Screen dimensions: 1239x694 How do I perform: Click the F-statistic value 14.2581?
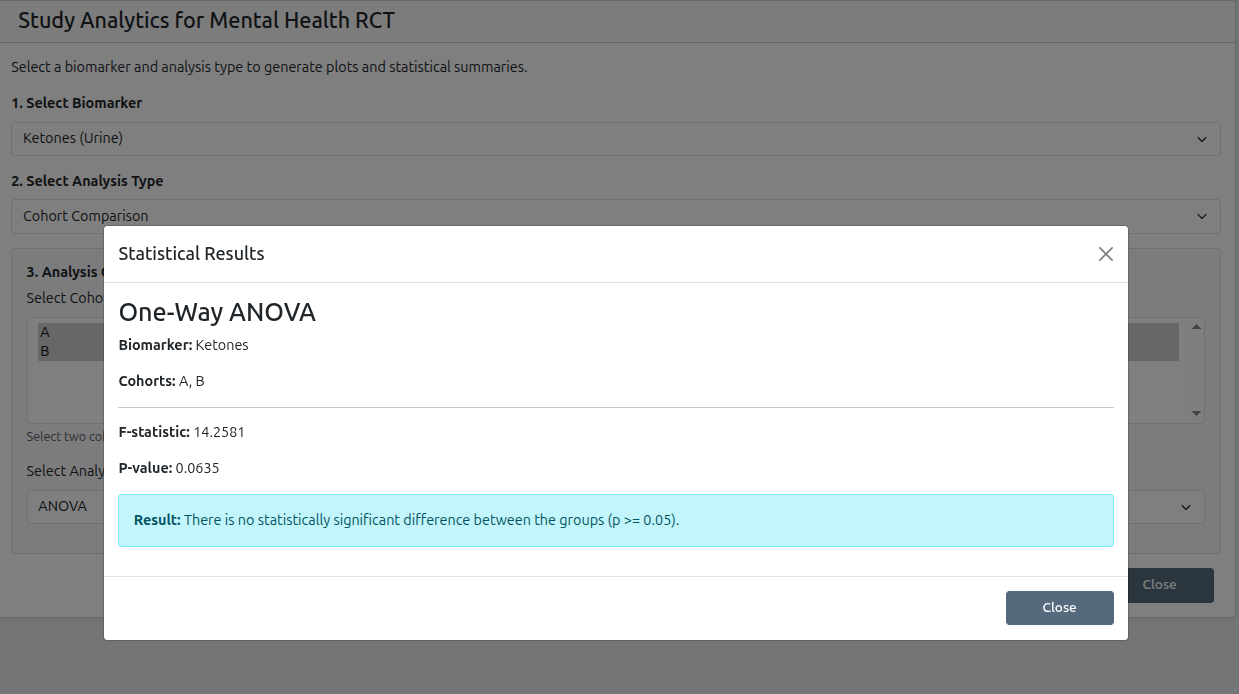pyautogui.click(x=219, y=432)
